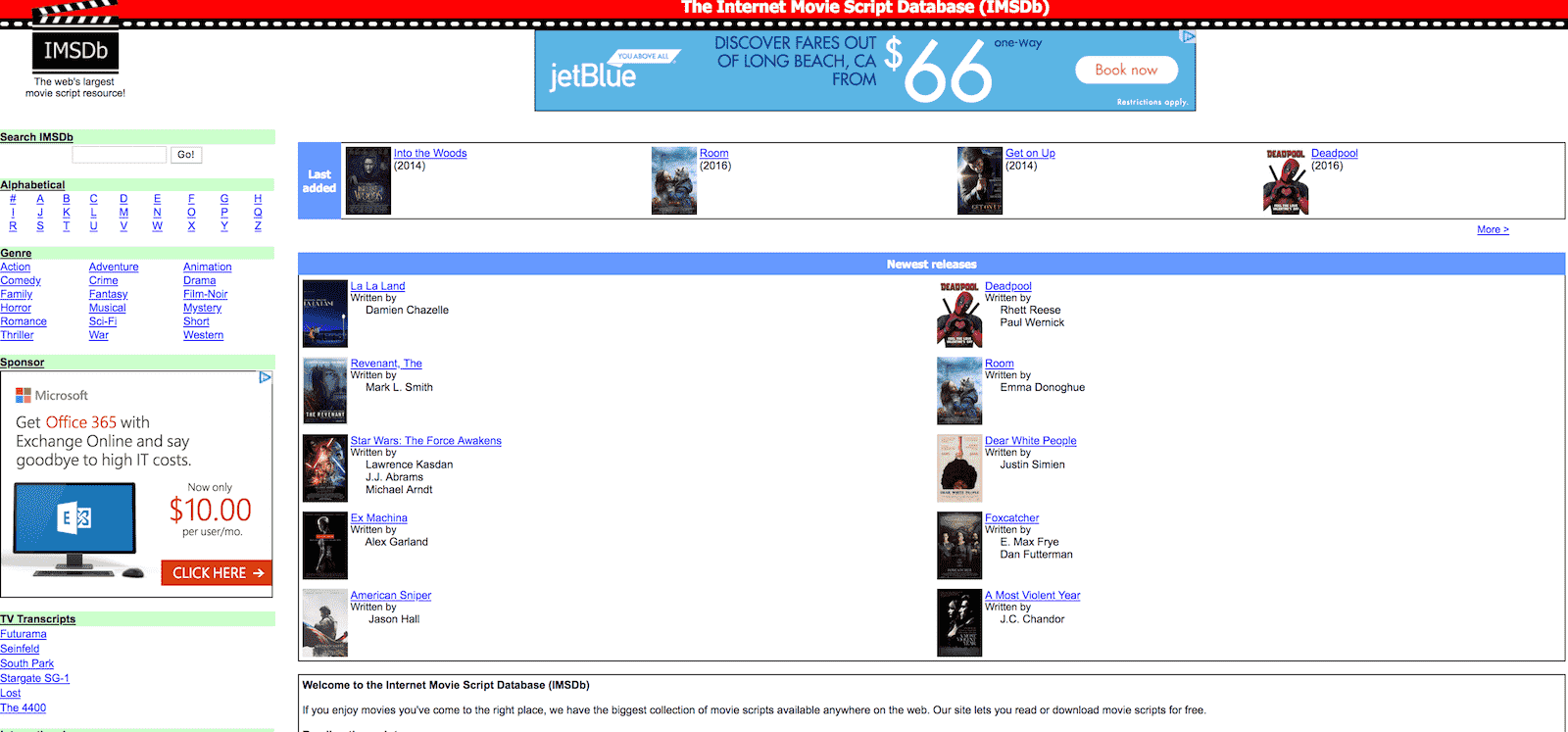The image size is (1568, 732).
Task: Click Book now in JetBlue ad
Action: (x=1126, y=70)
